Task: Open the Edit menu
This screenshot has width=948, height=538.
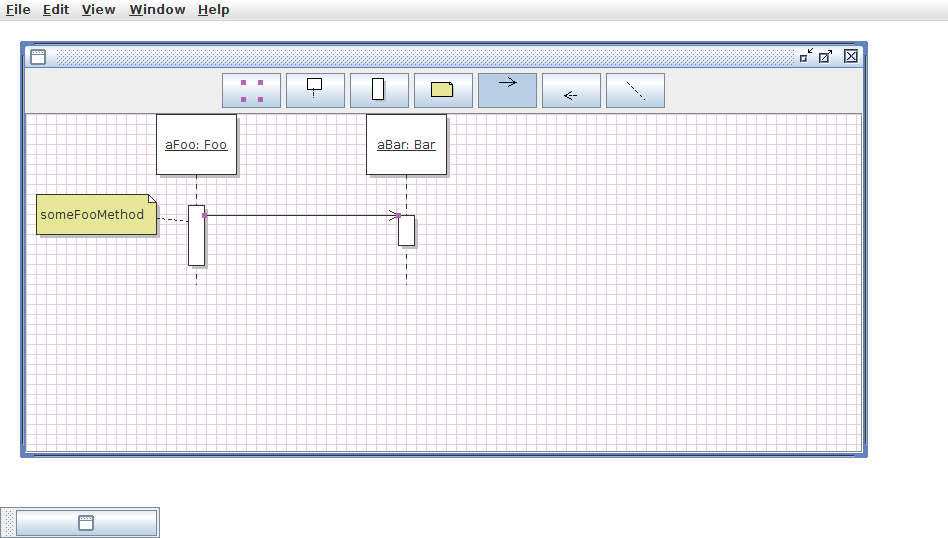Action: [x=56, y=10]
